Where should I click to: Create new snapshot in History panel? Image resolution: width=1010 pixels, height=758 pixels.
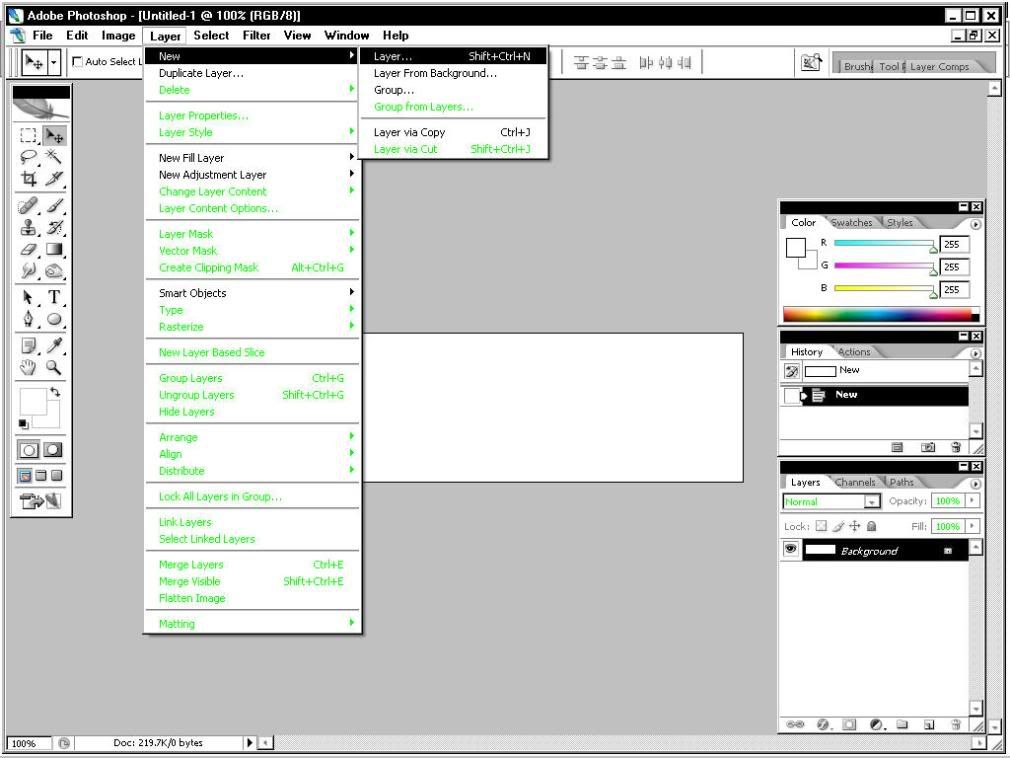click(928, 447)
